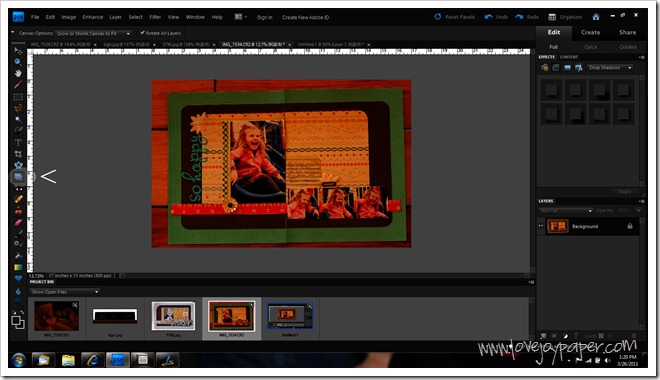The image size is (660, 380).
Task: Click the fx All icon in Effects
Action: 579,68
